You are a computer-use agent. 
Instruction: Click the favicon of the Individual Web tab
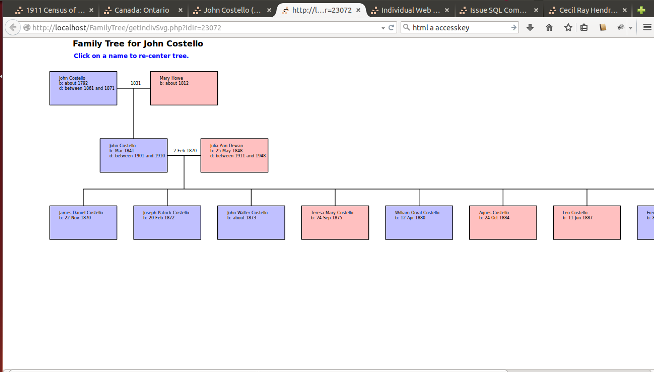coord(375,10)
